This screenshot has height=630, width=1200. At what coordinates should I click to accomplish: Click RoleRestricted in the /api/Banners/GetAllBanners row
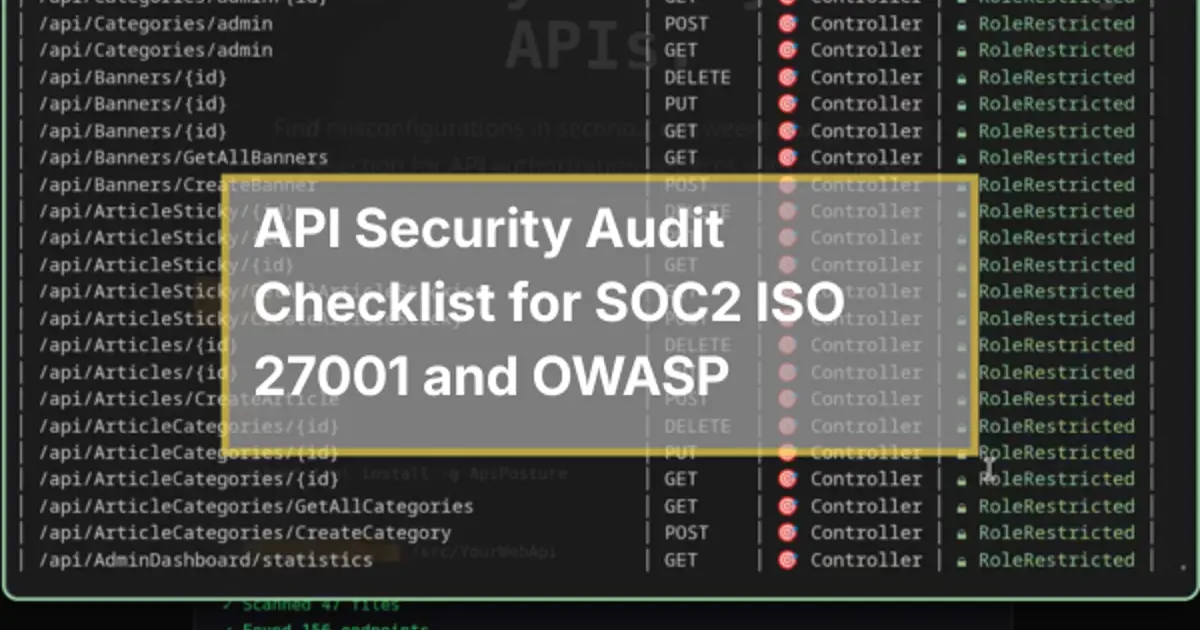point(1056,157)
